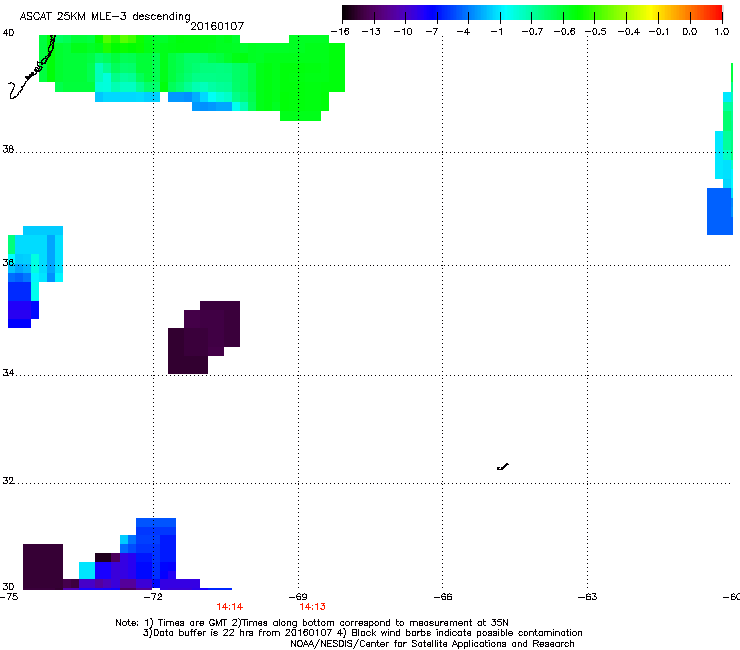This screenshot has height=650, width=740.
Task: Click the colorbar label 1.0
Action: click(x=721, y=32)
